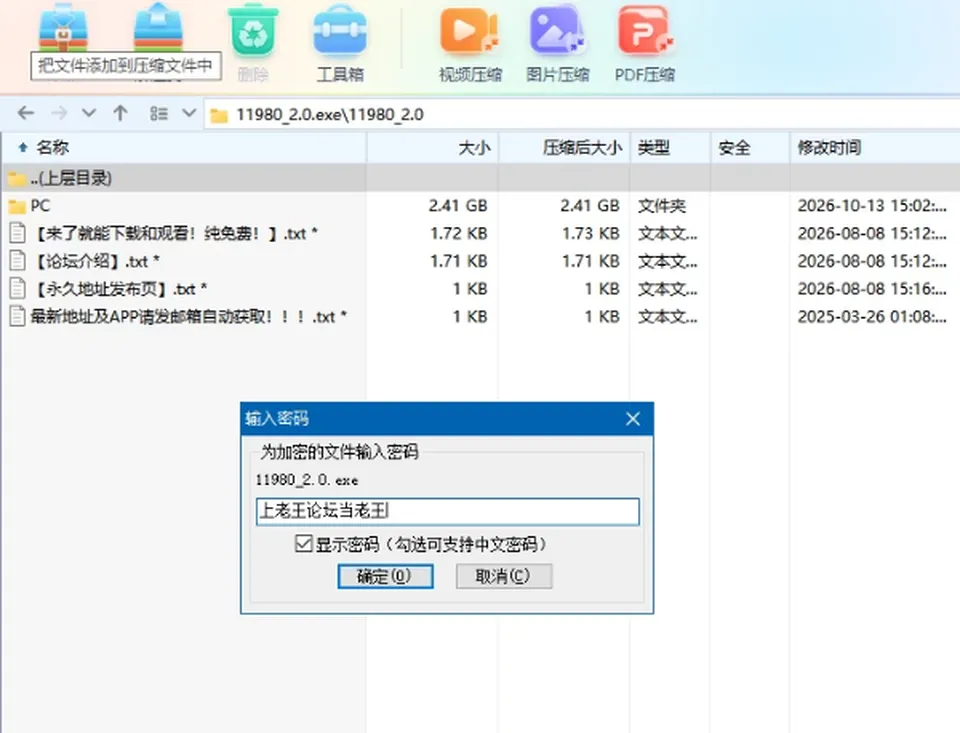Go back using the left arrow
Viewport: 960px width, 733px height.
[26, 113]
